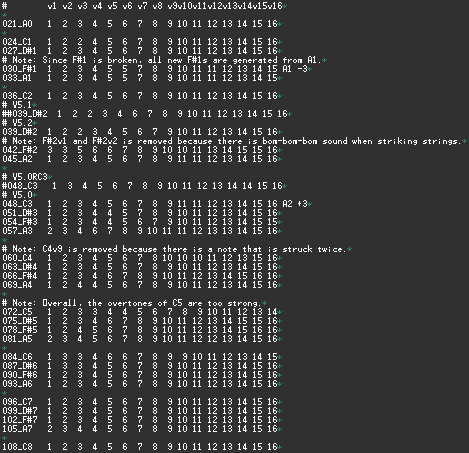The height and width of the screenshot is (453, 469).
Task: Click the row label 066_F#4
Action: pos(20,276)
